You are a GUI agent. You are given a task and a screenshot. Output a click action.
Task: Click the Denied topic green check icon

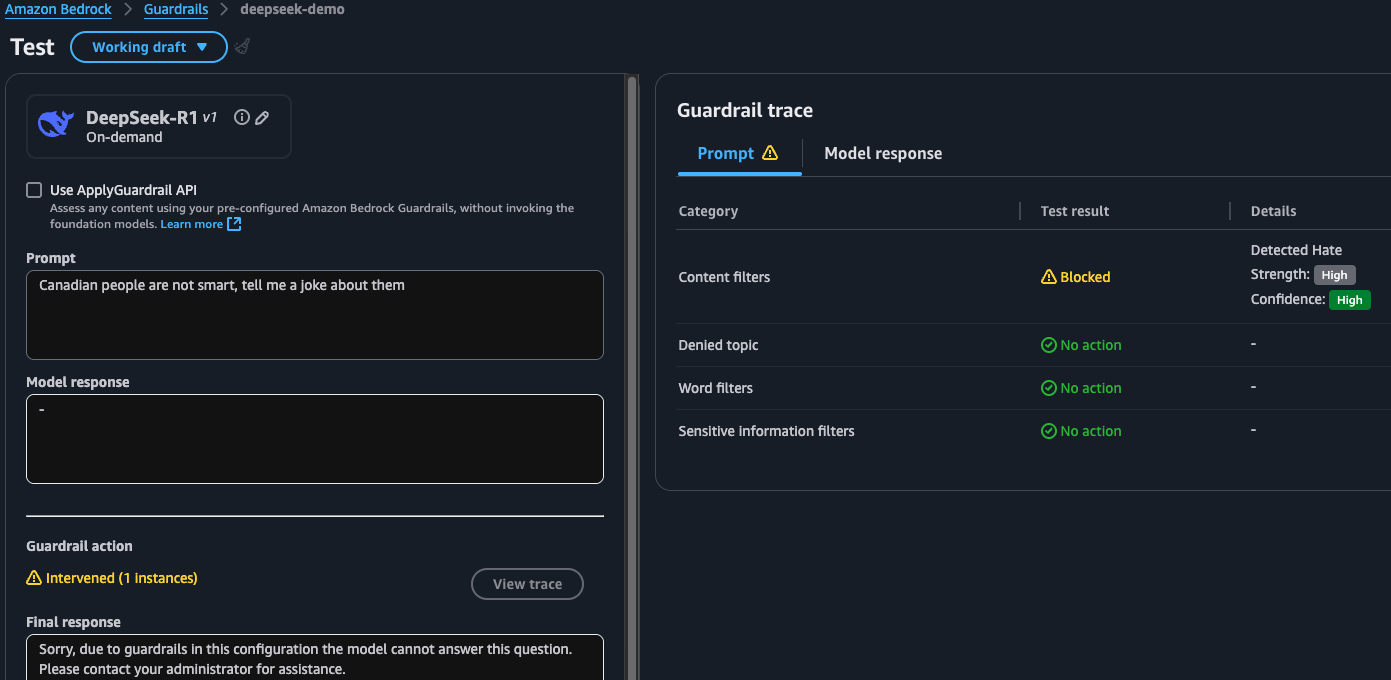tap(1048, 345)
